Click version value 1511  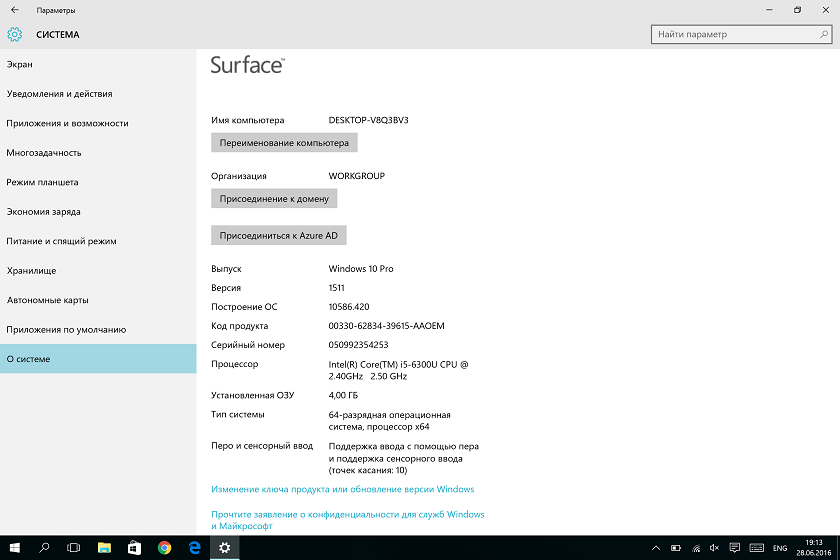(336, 288)
